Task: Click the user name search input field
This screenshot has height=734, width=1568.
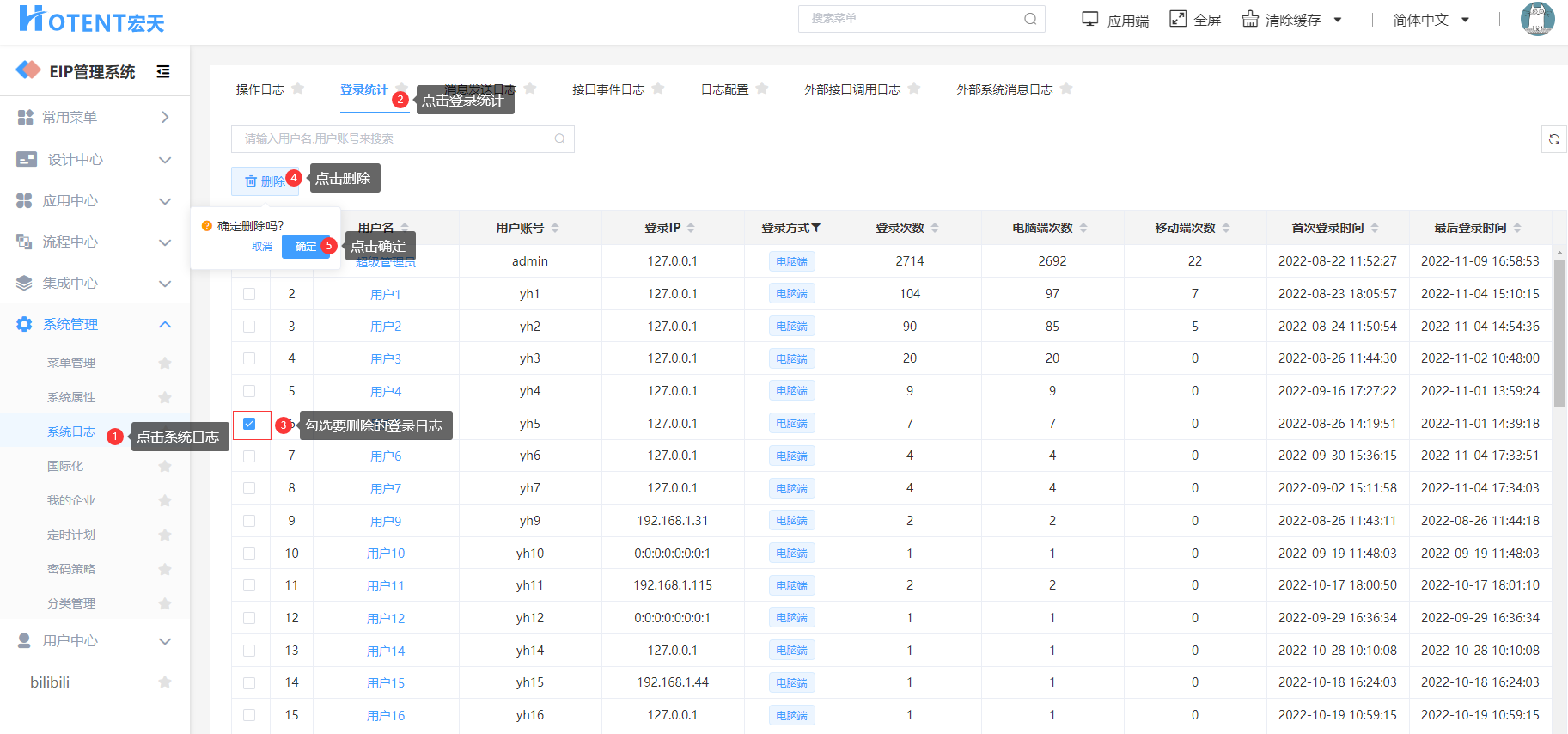Action: [x=395, y=138]
